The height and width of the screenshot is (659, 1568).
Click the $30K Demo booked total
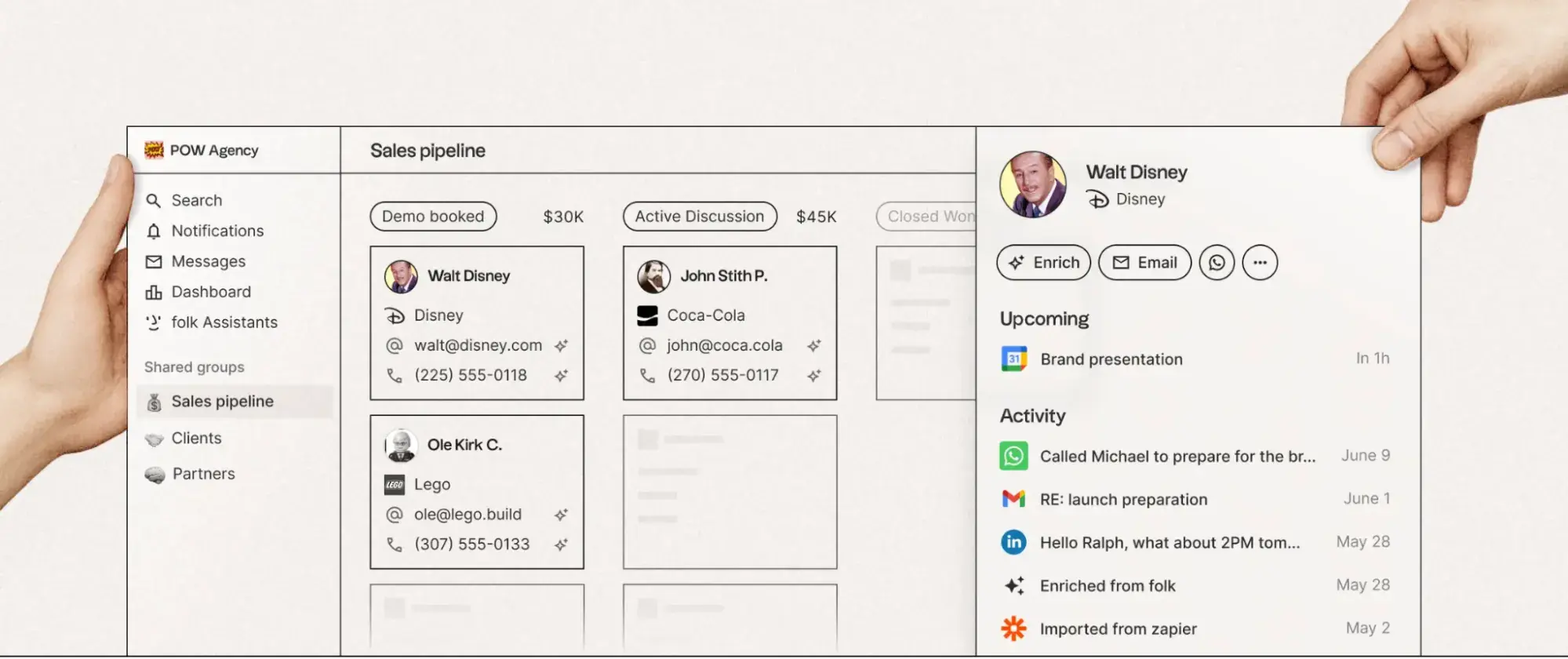[563, 217]
